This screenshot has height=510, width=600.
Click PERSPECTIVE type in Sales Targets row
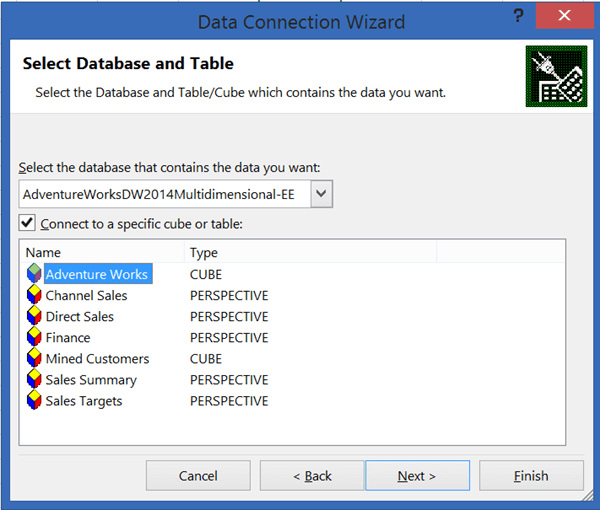coord(229,401)
